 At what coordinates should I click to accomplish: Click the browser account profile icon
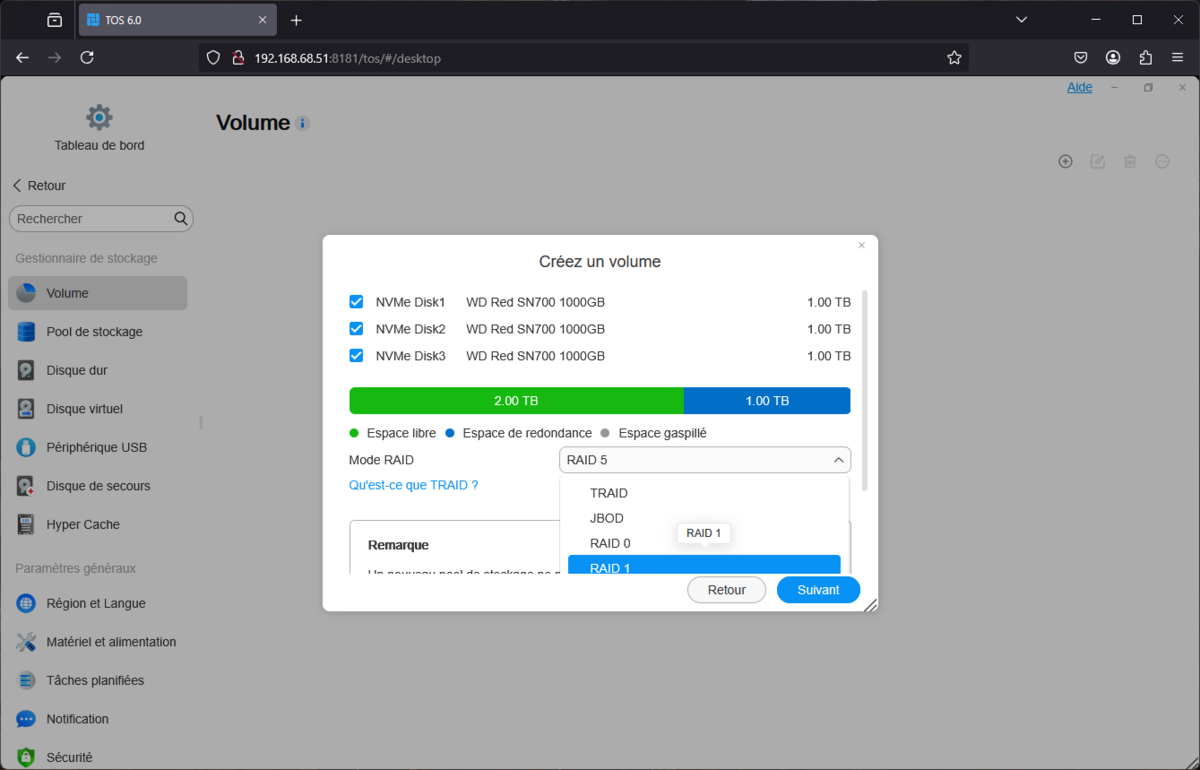pos(1113,58)
